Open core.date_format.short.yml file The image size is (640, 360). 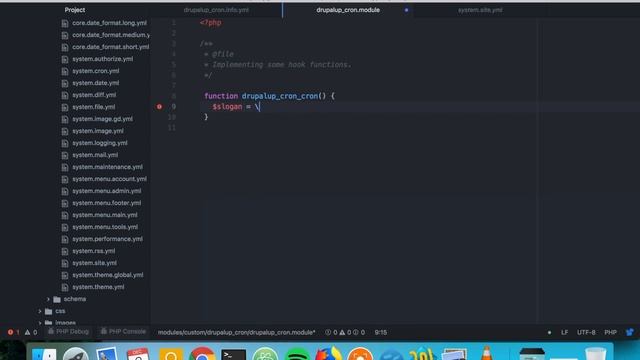[111, 47]
